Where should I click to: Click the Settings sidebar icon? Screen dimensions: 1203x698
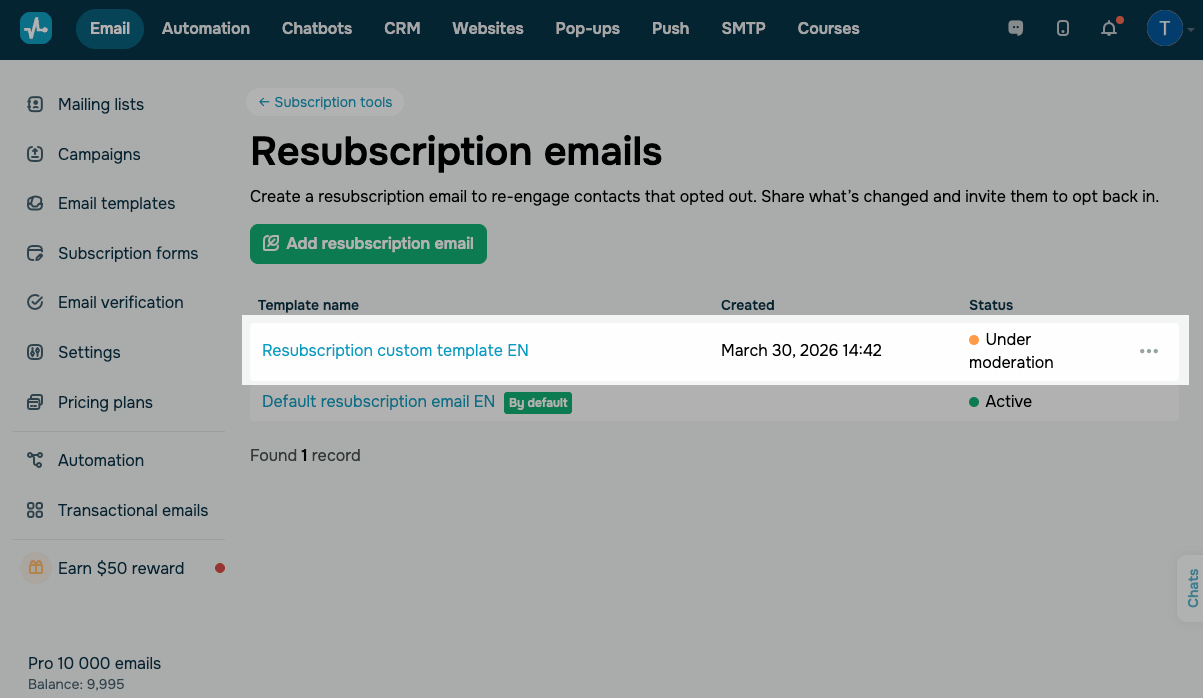(35, 352)
